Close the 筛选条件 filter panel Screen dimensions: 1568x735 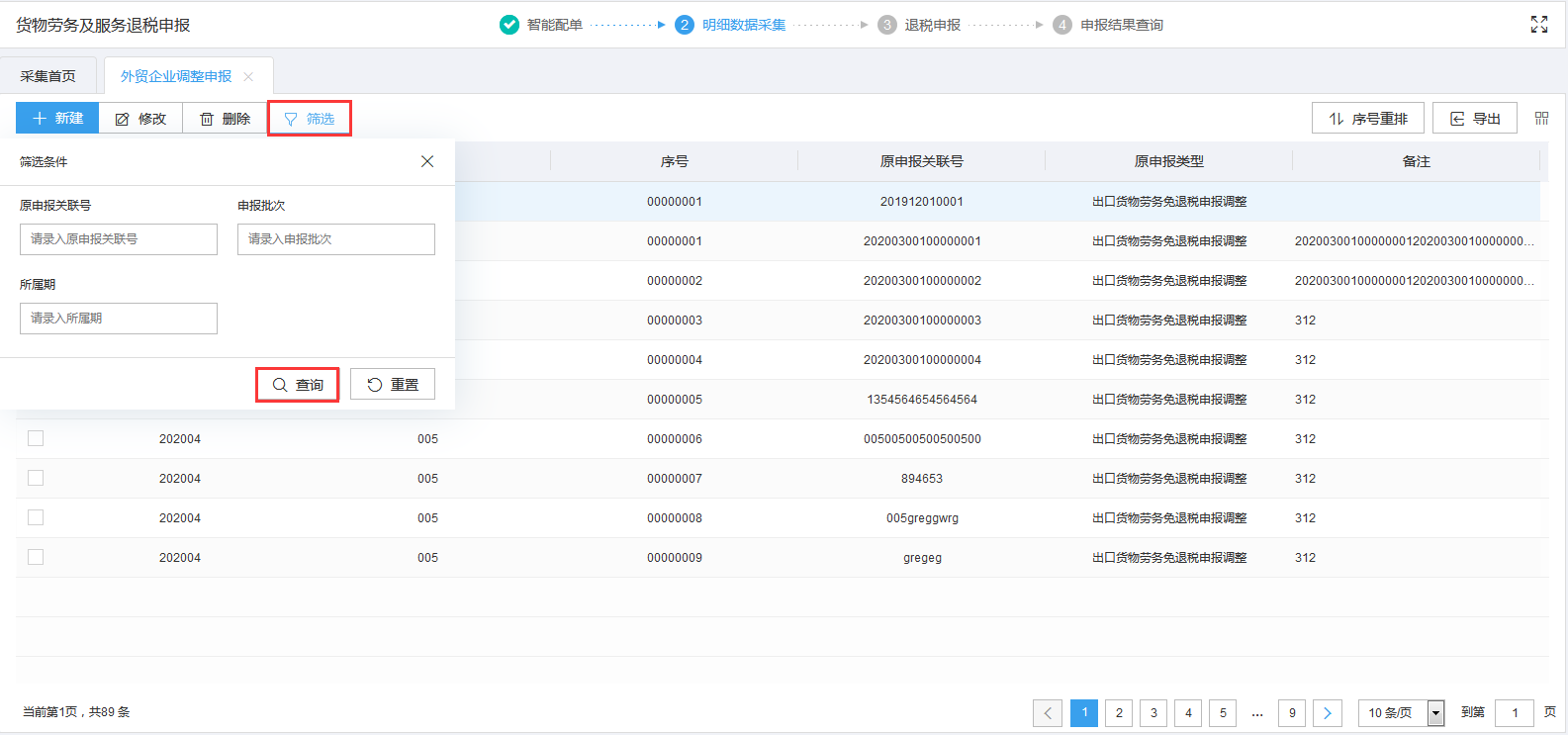click(x=427, y=161)
